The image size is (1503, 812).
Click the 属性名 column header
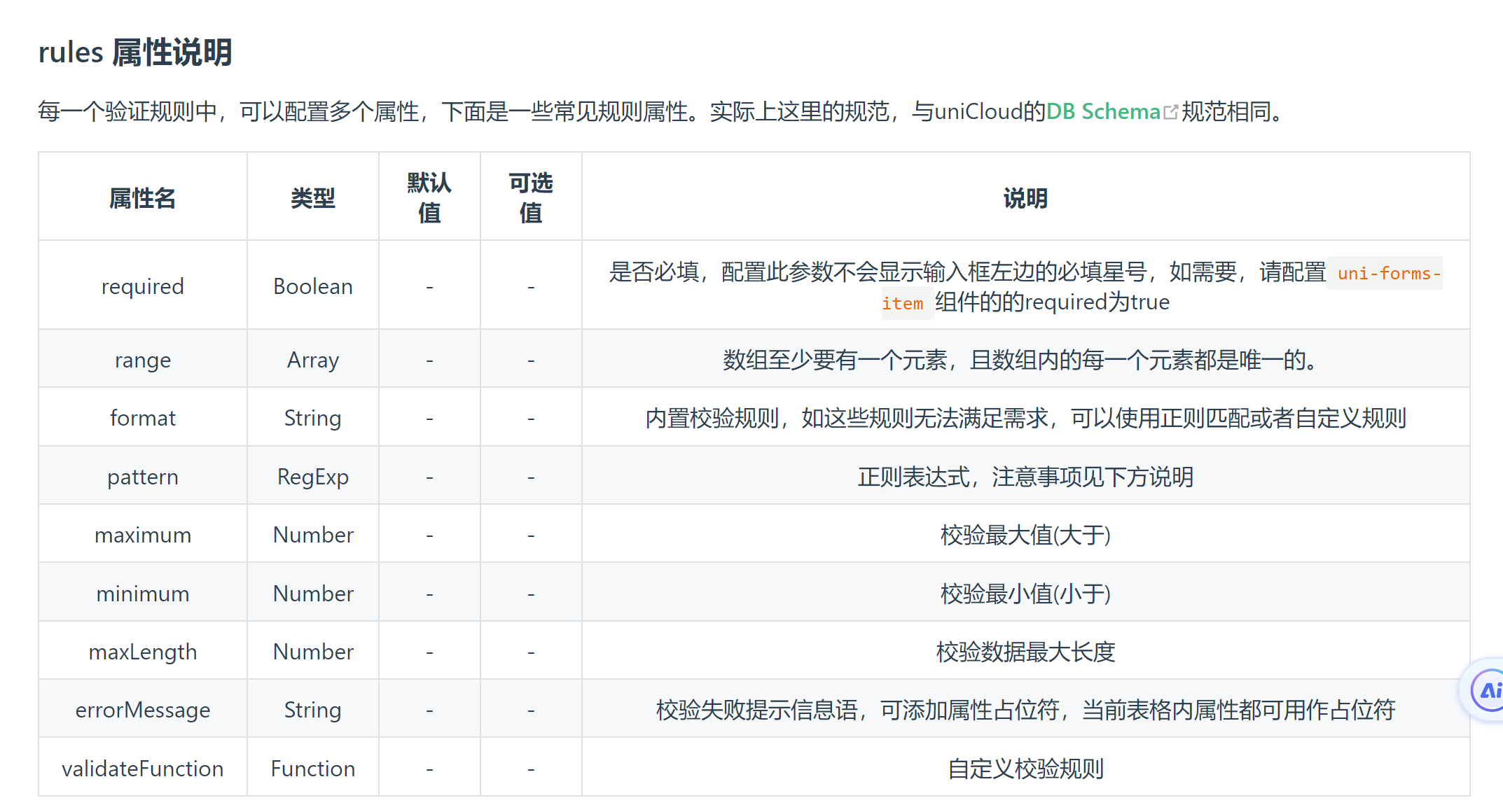click(142, 198)
